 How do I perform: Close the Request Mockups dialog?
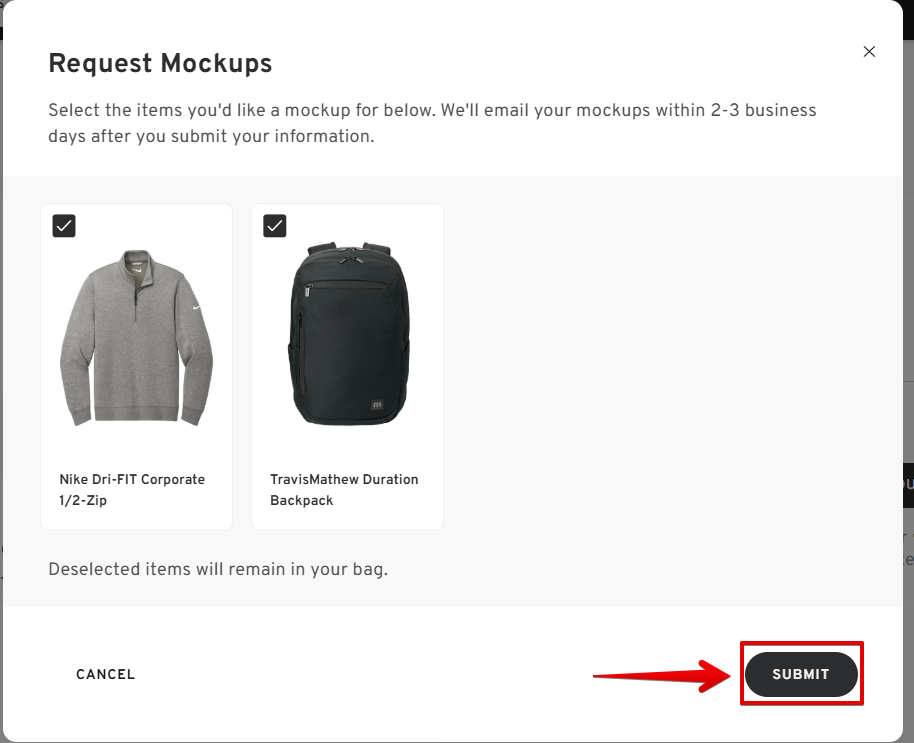click(x=869, y=52)
